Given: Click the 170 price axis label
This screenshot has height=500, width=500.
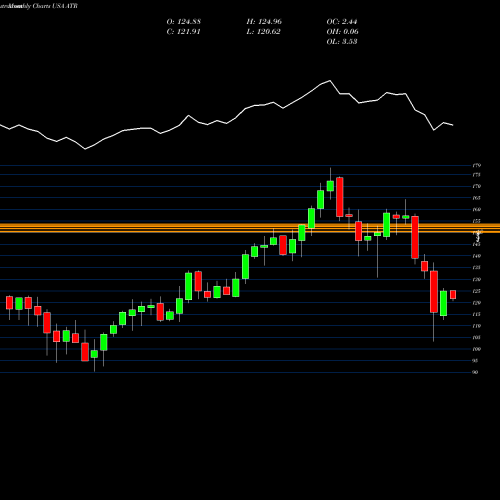Looking at the screenshot, I should pos(476,186).
